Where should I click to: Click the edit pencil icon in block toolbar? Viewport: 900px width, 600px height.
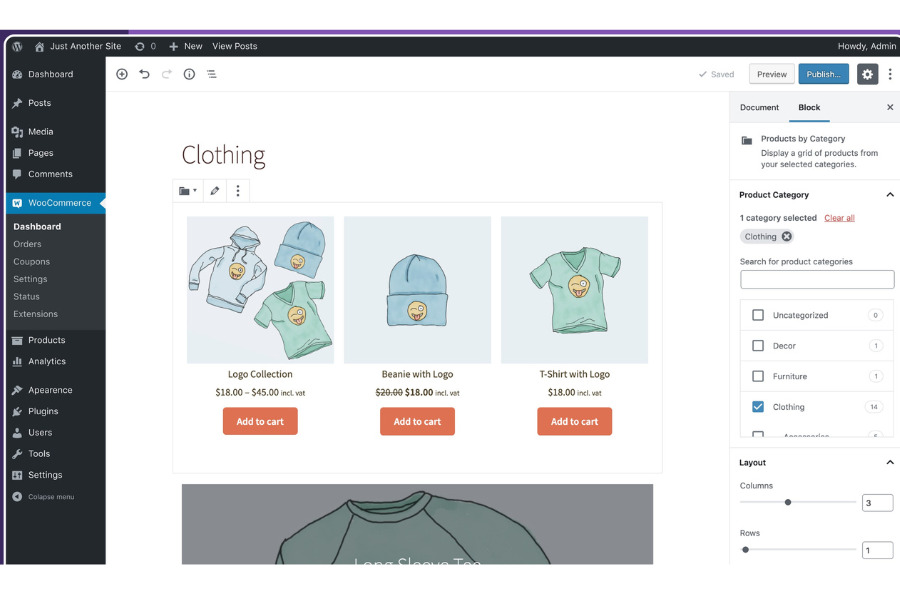(214, 190)
